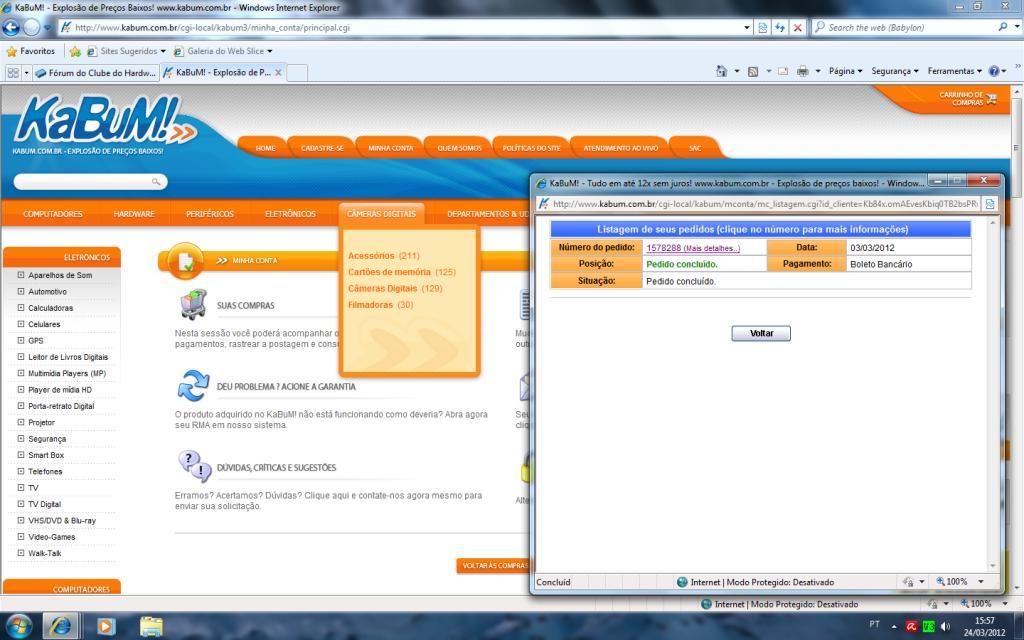1024x640 pixels.
Task: Click the Windows Explorer folder taskbar icon
Action: click(151, 626)
